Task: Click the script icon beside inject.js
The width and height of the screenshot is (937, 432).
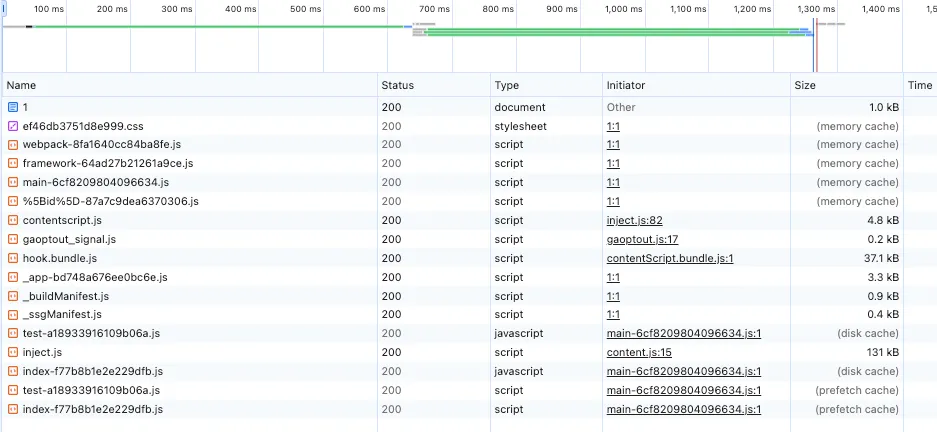Action: (x=13, y=352)
